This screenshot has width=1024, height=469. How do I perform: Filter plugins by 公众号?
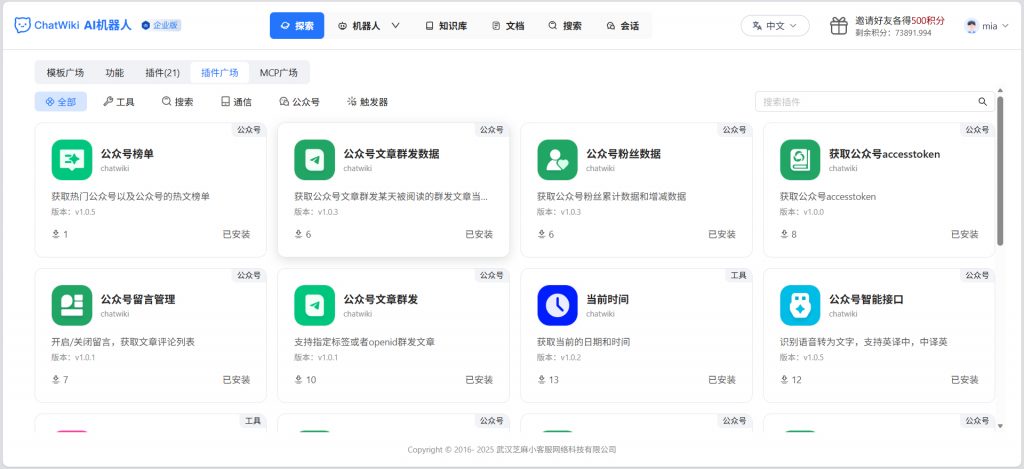(x=300, y=101)
